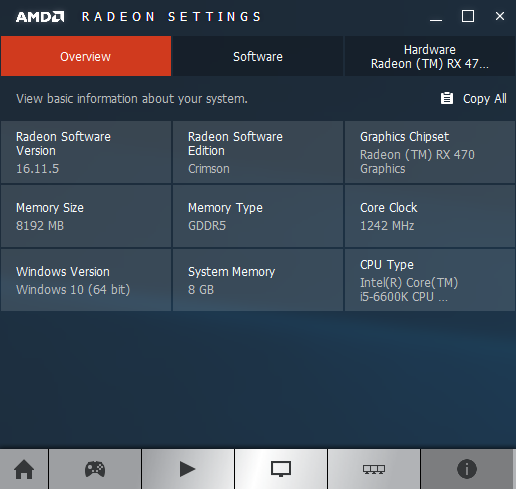
Task: Select the Graphics Chipset tile
Action: [430, 152]
